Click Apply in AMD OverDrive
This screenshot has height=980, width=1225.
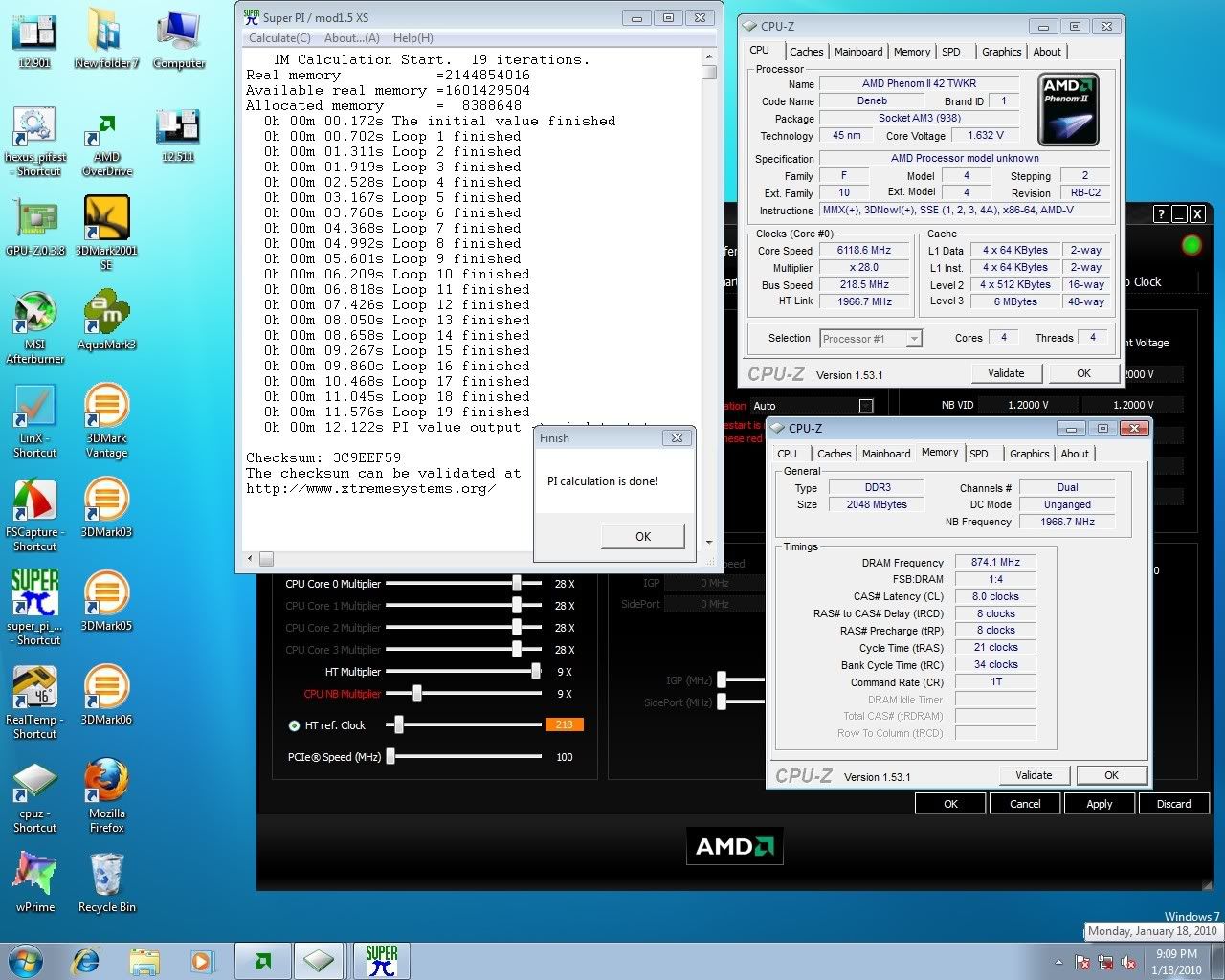(1100, 804)
